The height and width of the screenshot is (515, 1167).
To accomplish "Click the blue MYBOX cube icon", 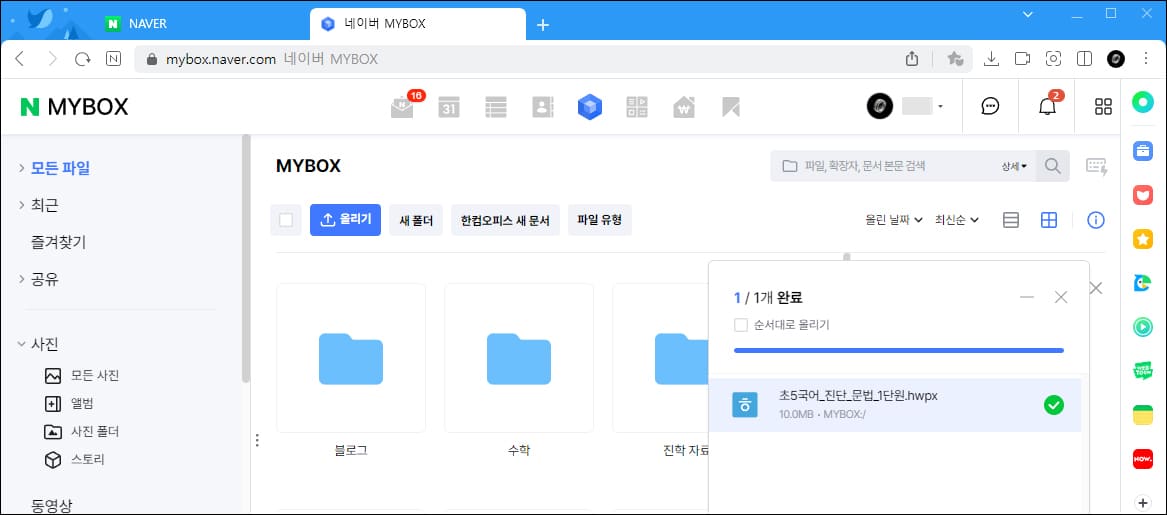I will (589, 107).
